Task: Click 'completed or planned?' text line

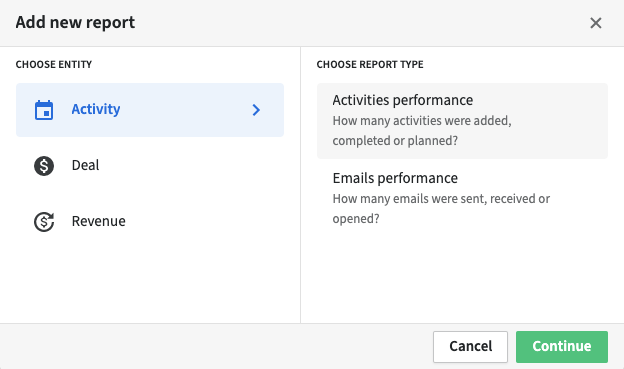Action: point(395,141)
